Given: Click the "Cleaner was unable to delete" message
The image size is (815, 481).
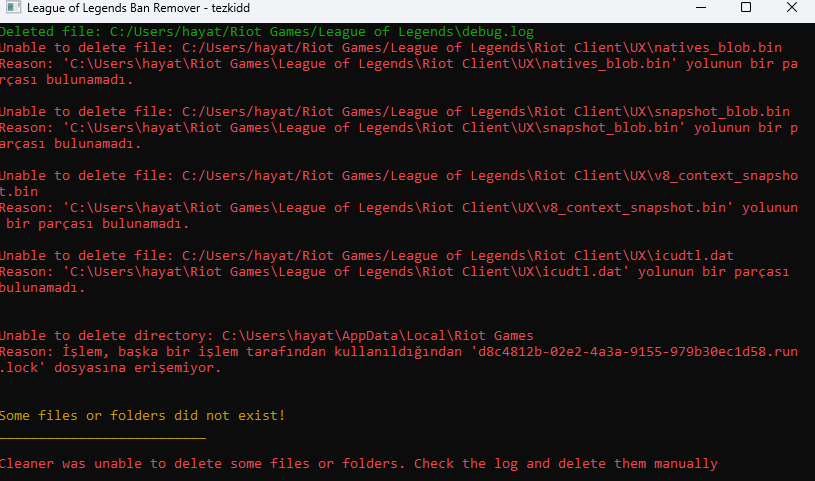Looking at the screenshot, I should [359, 464].
